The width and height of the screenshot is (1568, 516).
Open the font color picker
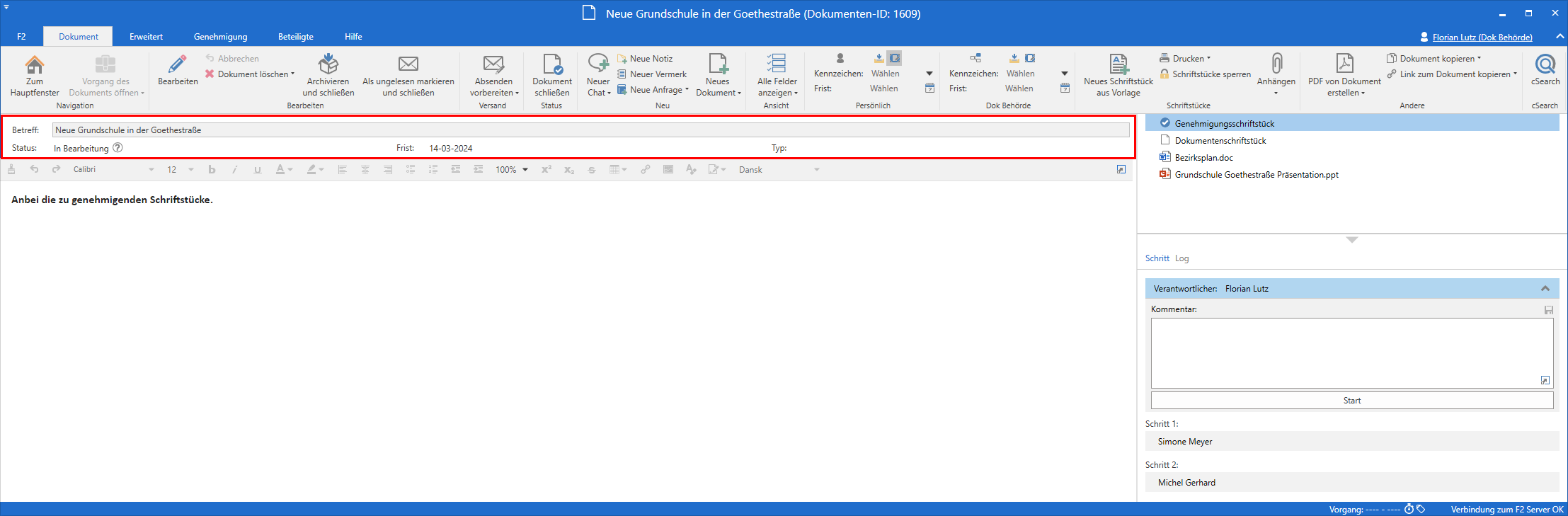pyautogui.click(x=290, y=170)
